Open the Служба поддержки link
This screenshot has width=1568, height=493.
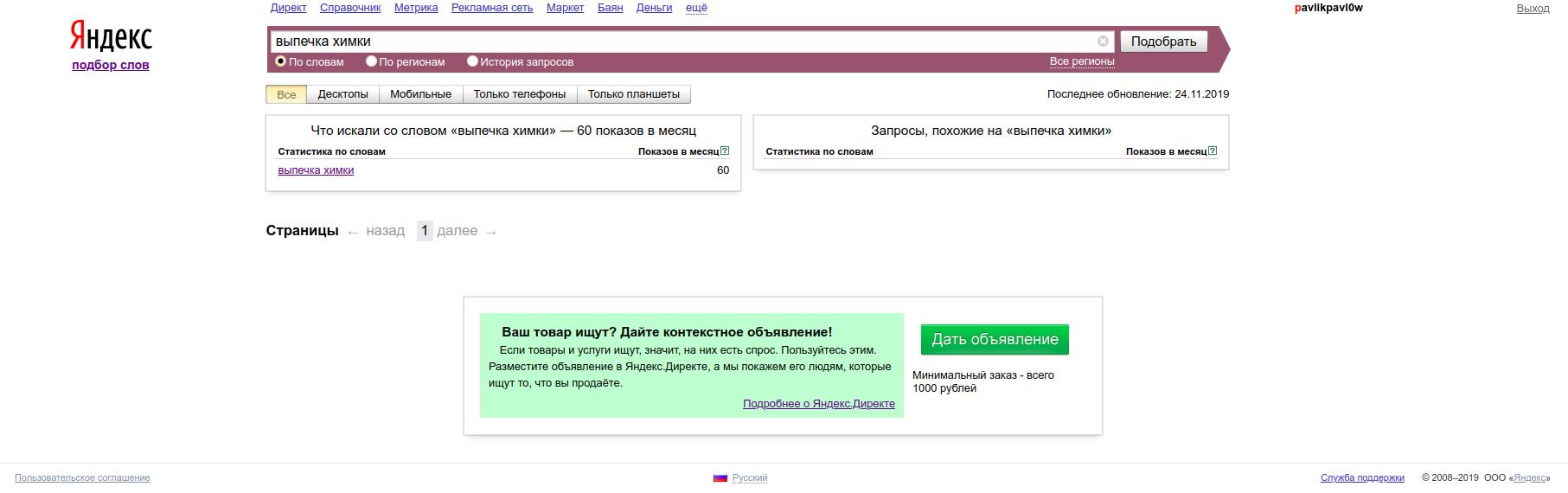(1362, 477)
